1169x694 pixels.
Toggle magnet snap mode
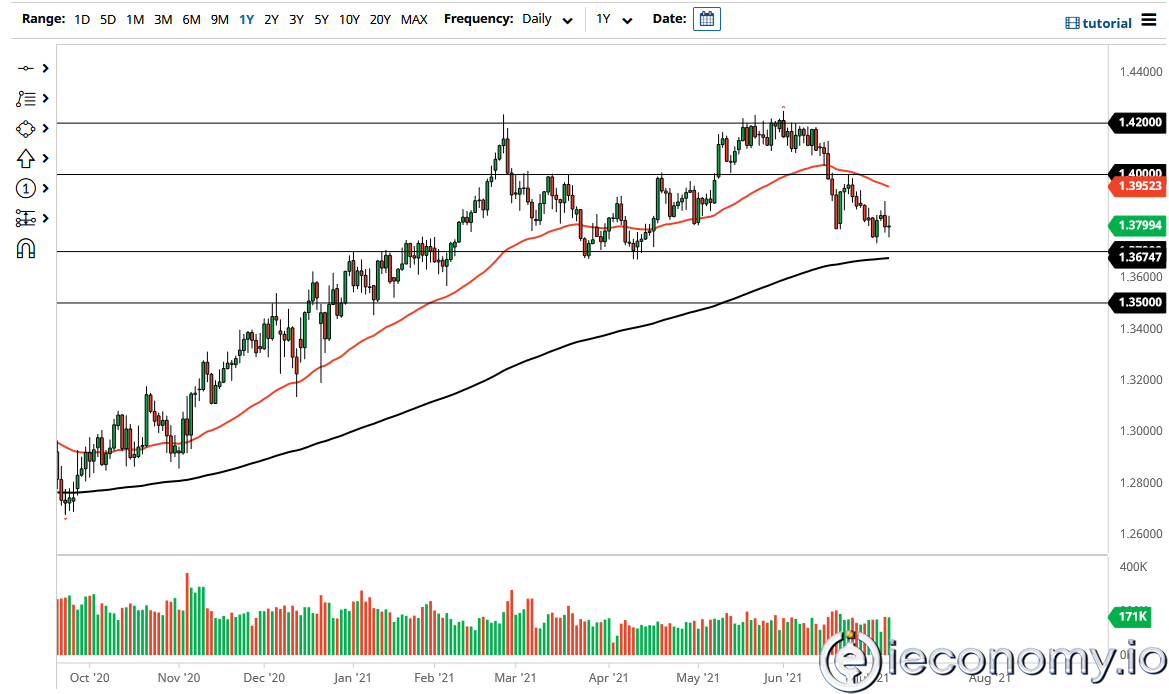tap(25, 248)
